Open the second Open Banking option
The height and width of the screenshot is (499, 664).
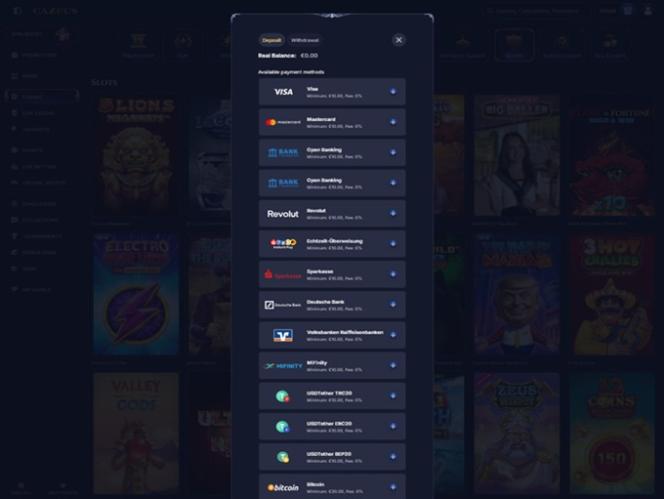(332, 183)
